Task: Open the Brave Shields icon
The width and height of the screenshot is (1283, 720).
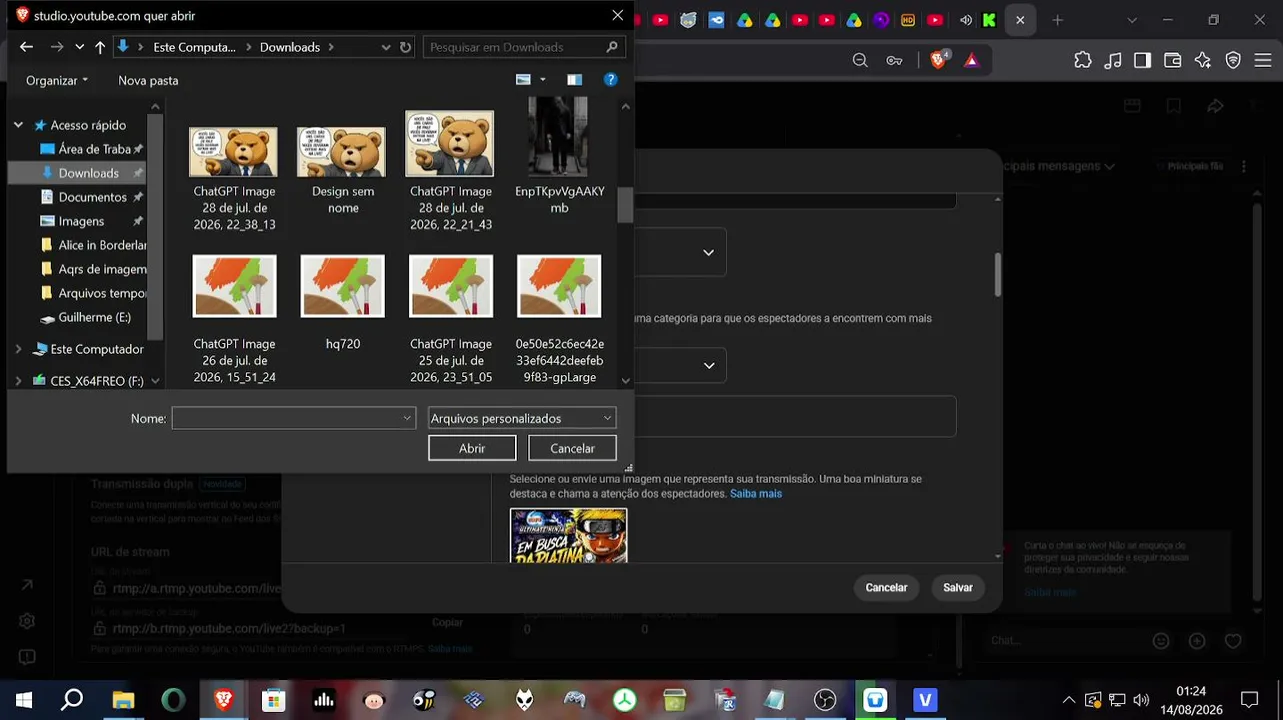Action: (939, 60)
